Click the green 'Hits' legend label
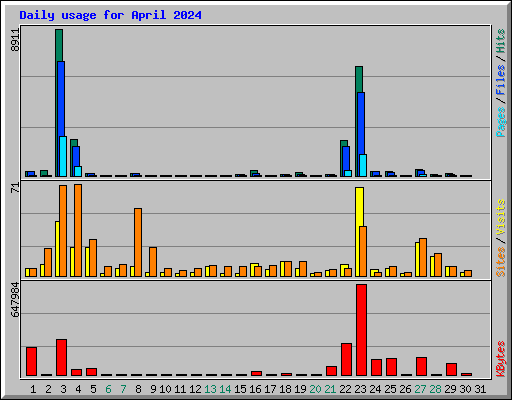512x400 pixels. (501, 41)
